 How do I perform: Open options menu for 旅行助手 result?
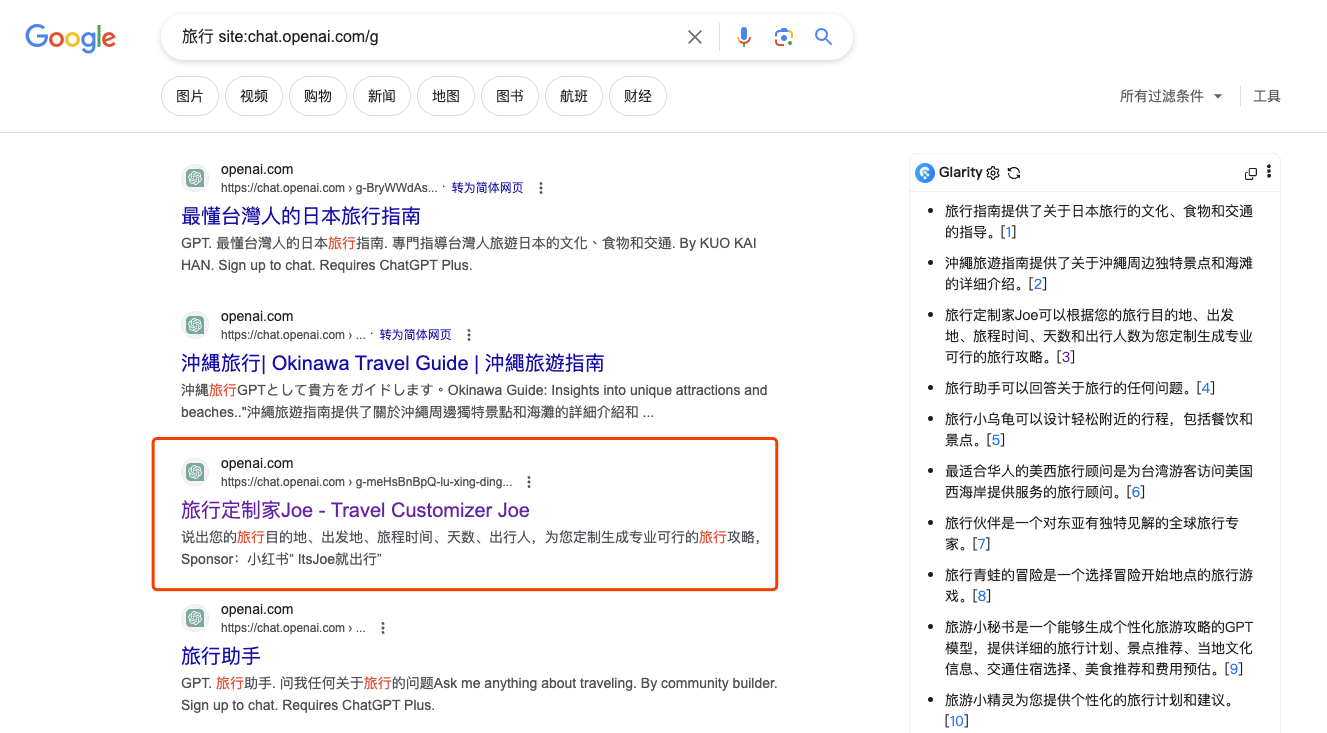[x=383, y=628]
